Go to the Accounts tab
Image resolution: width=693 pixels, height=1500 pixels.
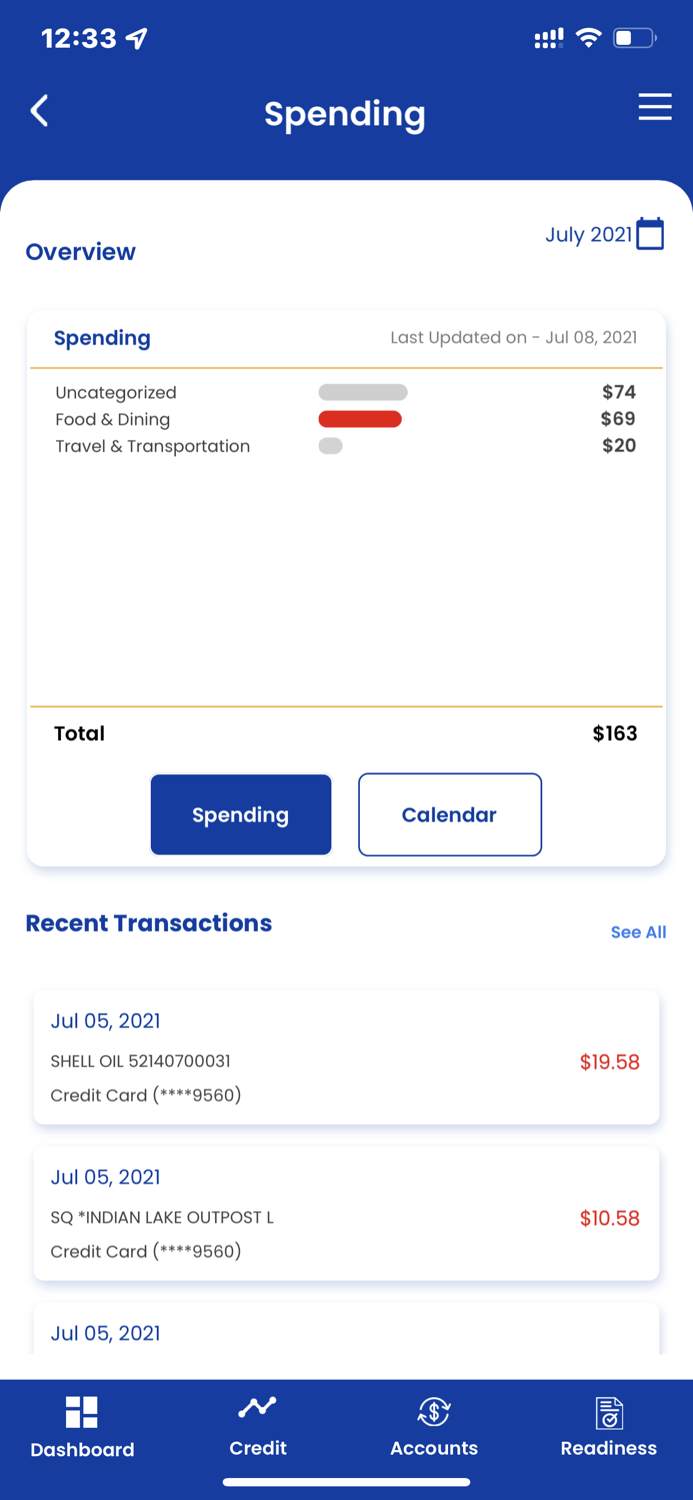tap(434, 1448)
